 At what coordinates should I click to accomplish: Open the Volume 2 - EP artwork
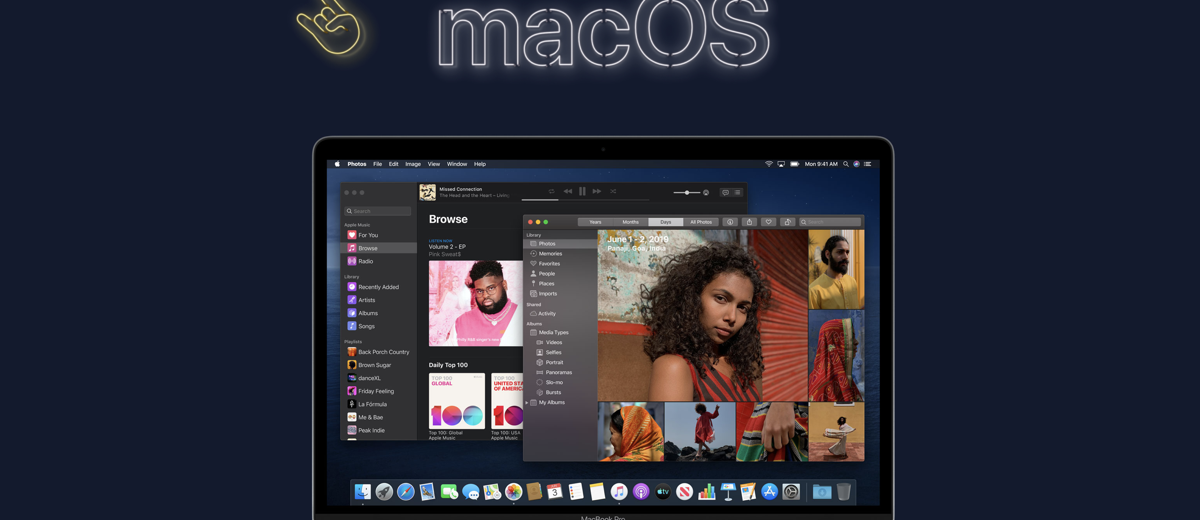(476, 303)
